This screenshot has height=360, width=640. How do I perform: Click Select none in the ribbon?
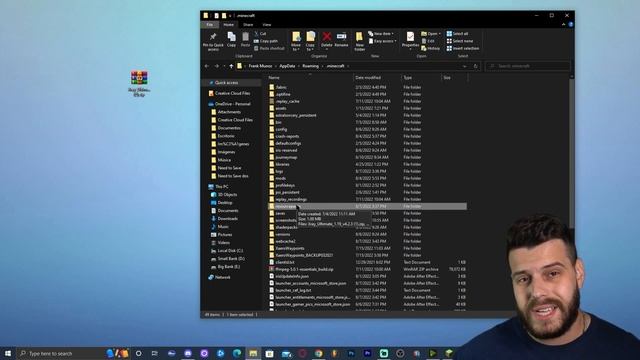click(x=460, y=41)
